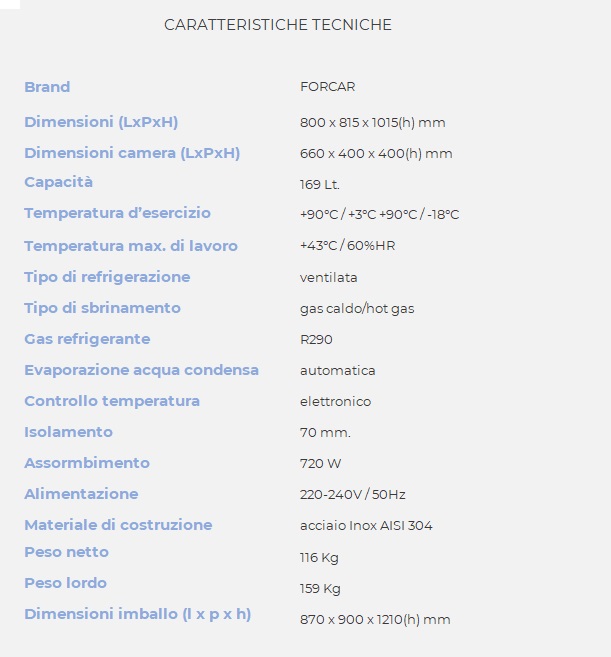Select the Dimensioni (LxPxH) label
Image resolution: width=611 pixels, height=657 pixels.
point(101,122)
